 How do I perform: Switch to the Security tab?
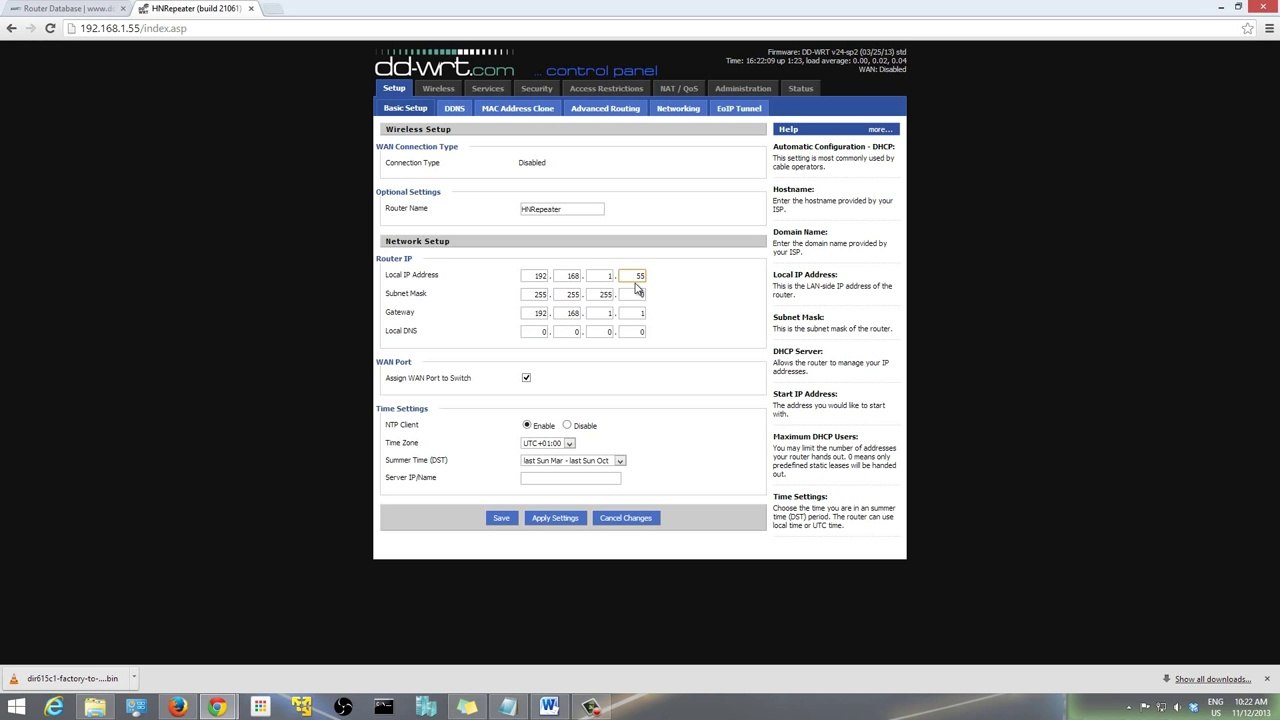537,89
